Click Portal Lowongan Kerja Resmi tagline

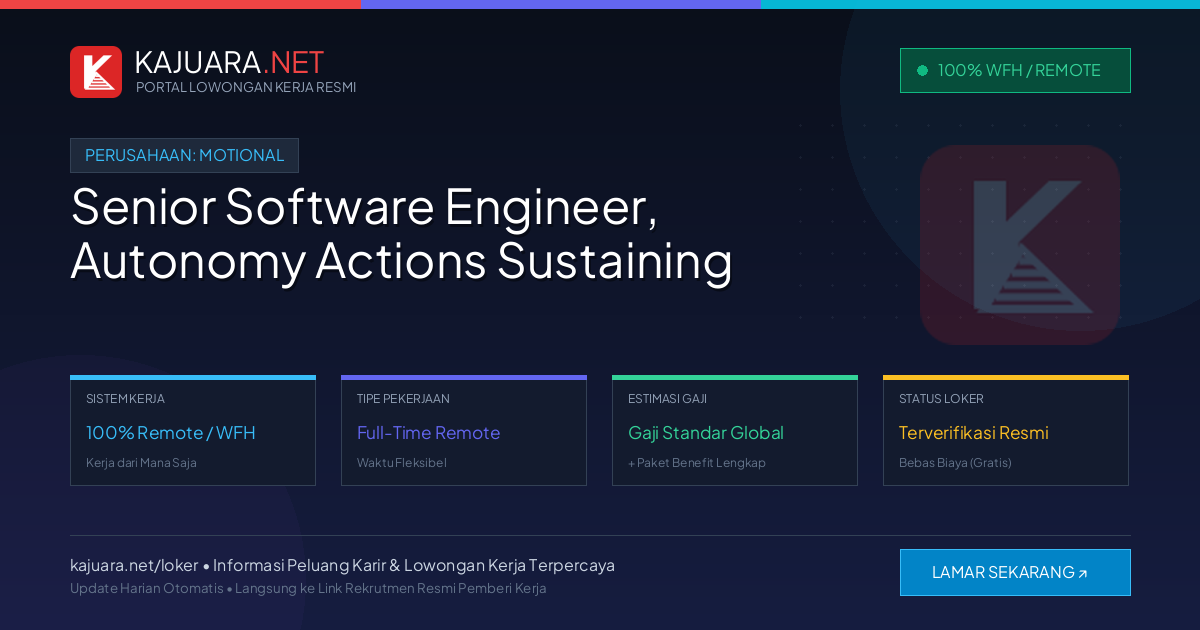[246, 87]
